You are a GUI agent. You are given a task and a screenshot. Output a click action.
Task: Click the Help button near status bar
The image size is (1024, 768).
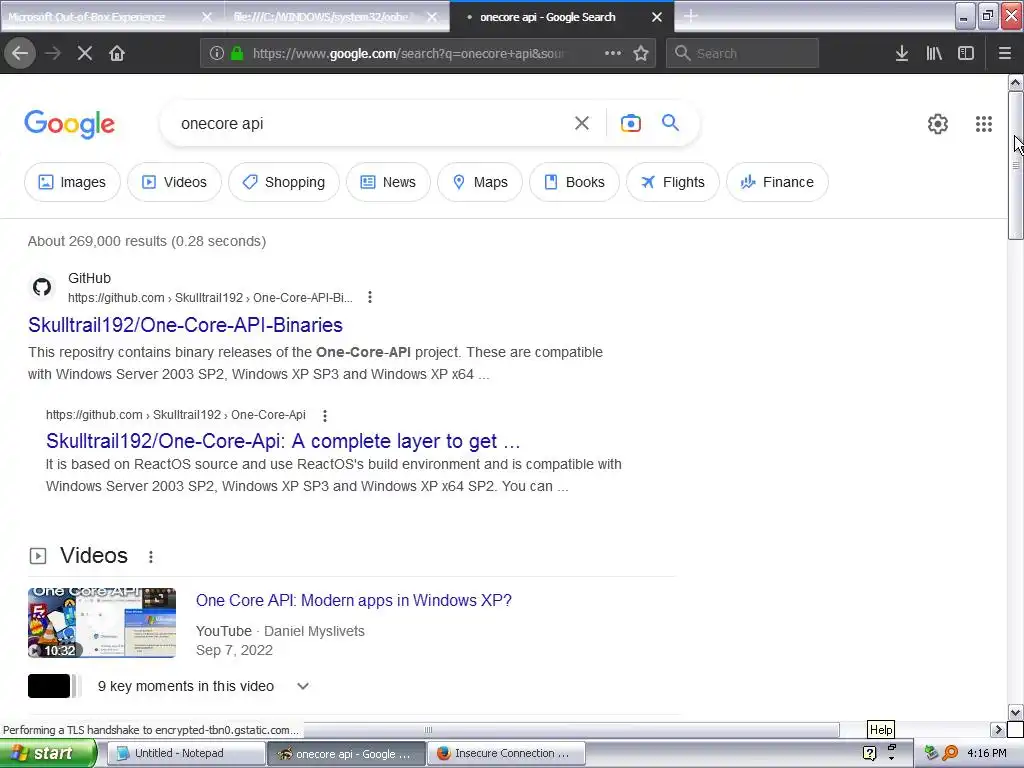click(x=880, y=729)
